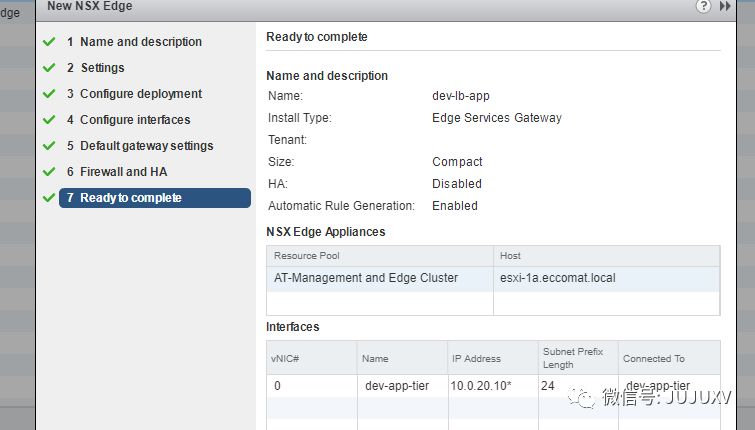Return to step 4 Configure interfaces
Screen dimensions: 755x430
pyautogui.click(x=134, y=120)
